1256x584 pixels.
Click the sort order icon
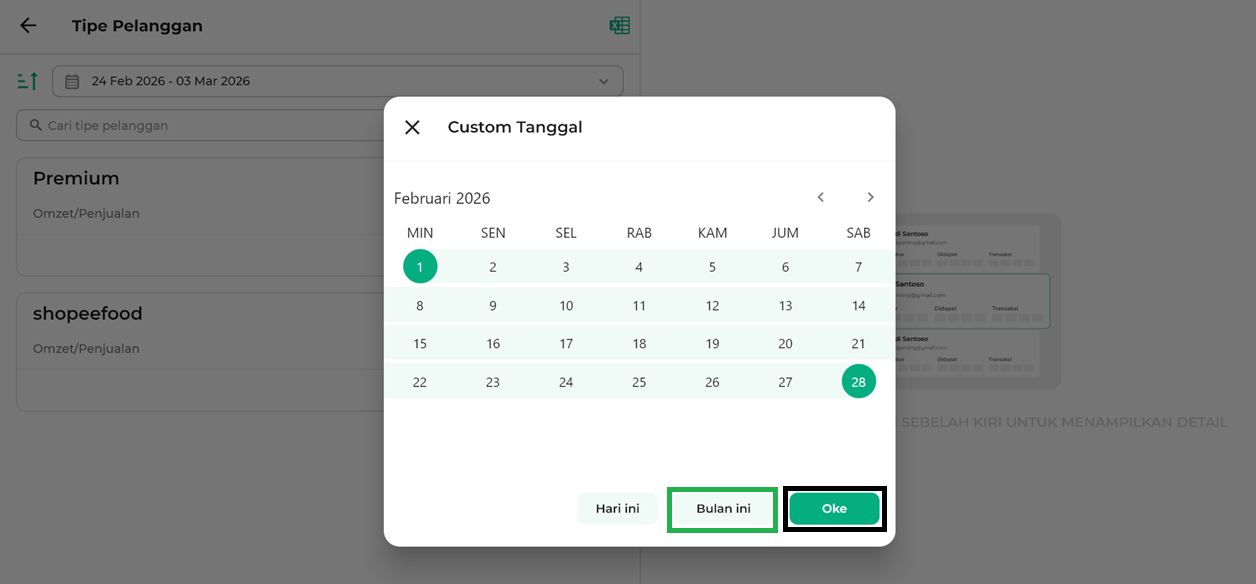(x=28, y=81)
